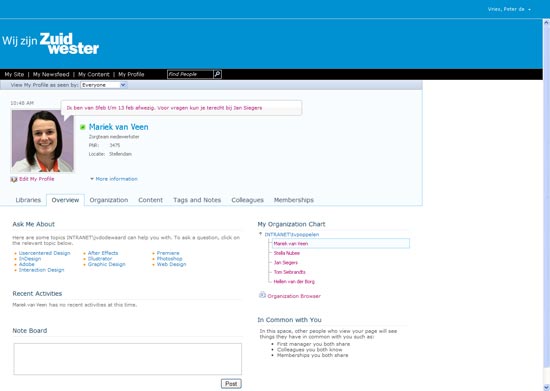This screenshot has width=550, height=391.
Task: Open the Usercentered Design topic link
Action: pos(45,253)
